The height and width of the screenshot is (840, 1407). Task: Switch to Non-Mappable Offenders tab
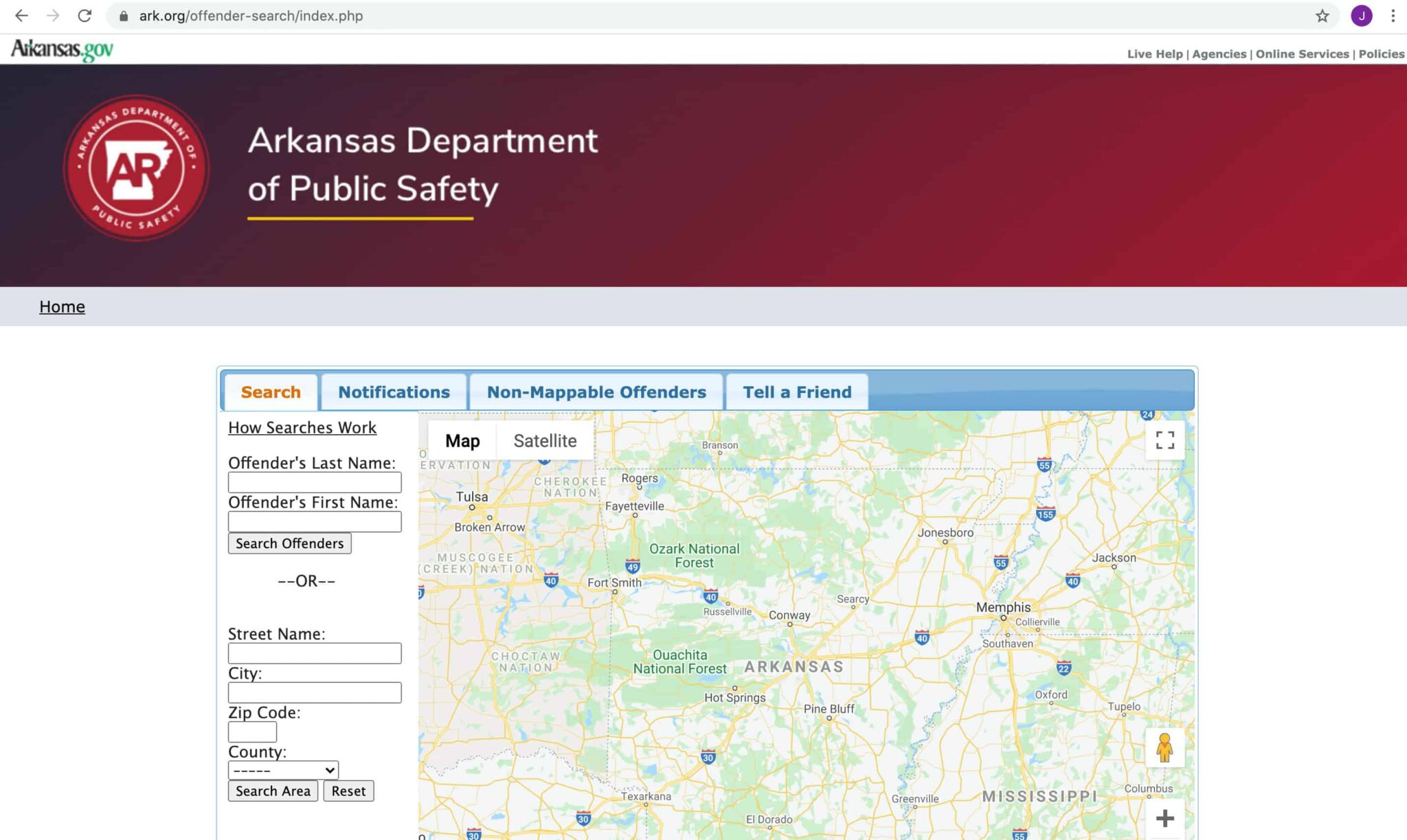[596, 392]
